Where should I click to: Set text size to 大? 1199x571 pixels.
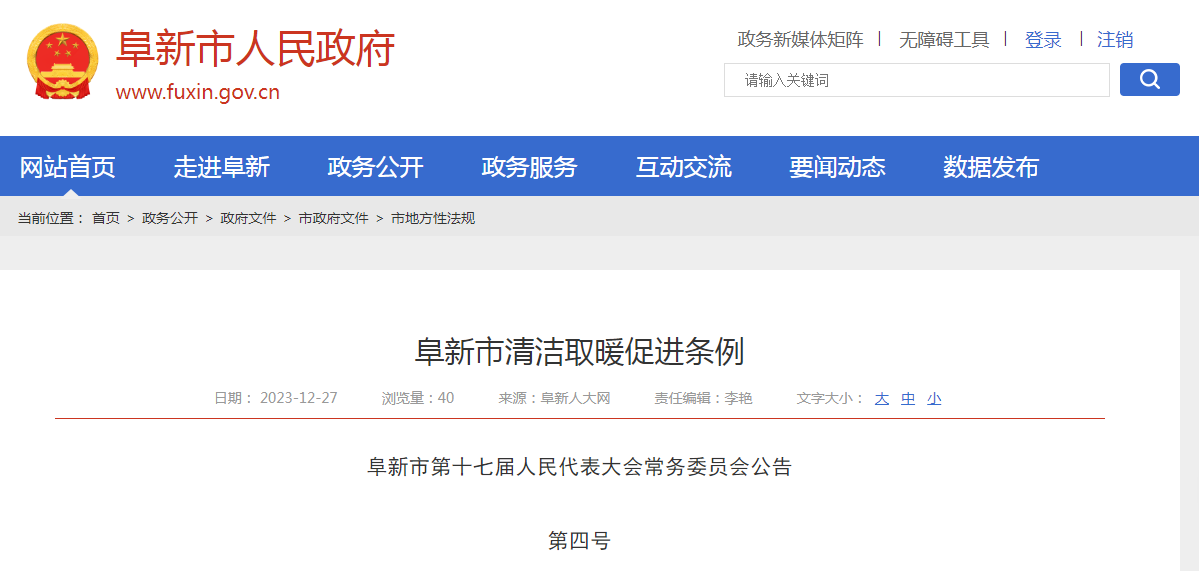(x=882, y=398)
